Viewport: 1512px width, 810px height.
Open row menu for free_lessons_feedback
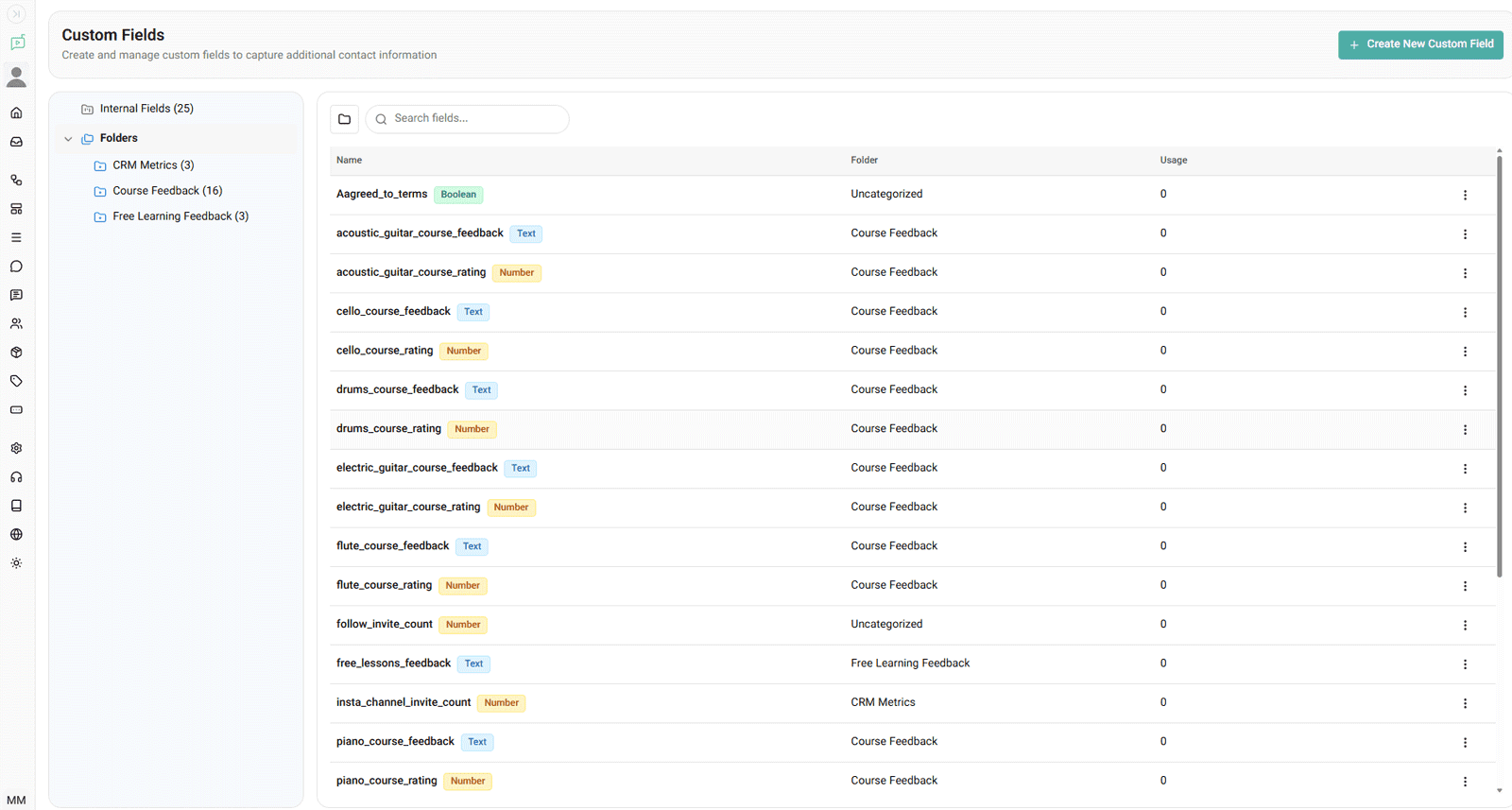pos(1465,664)
